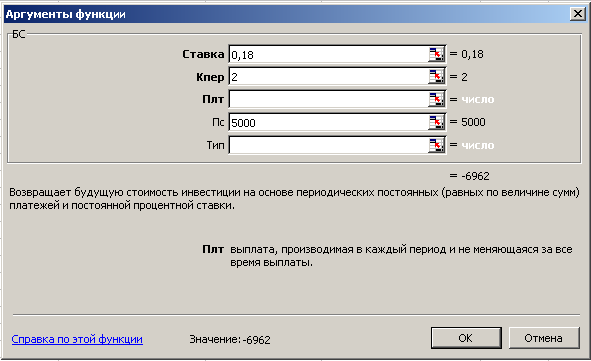The image size is (591, 361).
Task: Click into the Пс field with 5000
Action: pos(328,122)
